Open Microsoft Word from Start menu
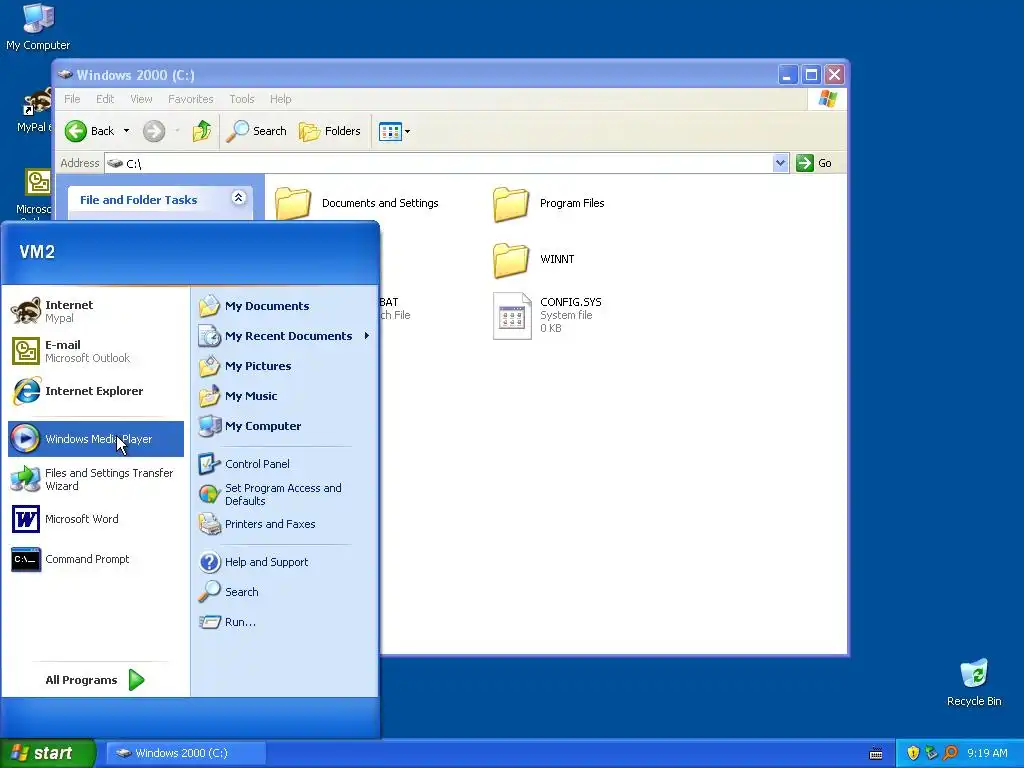 [x=96, y=519]
